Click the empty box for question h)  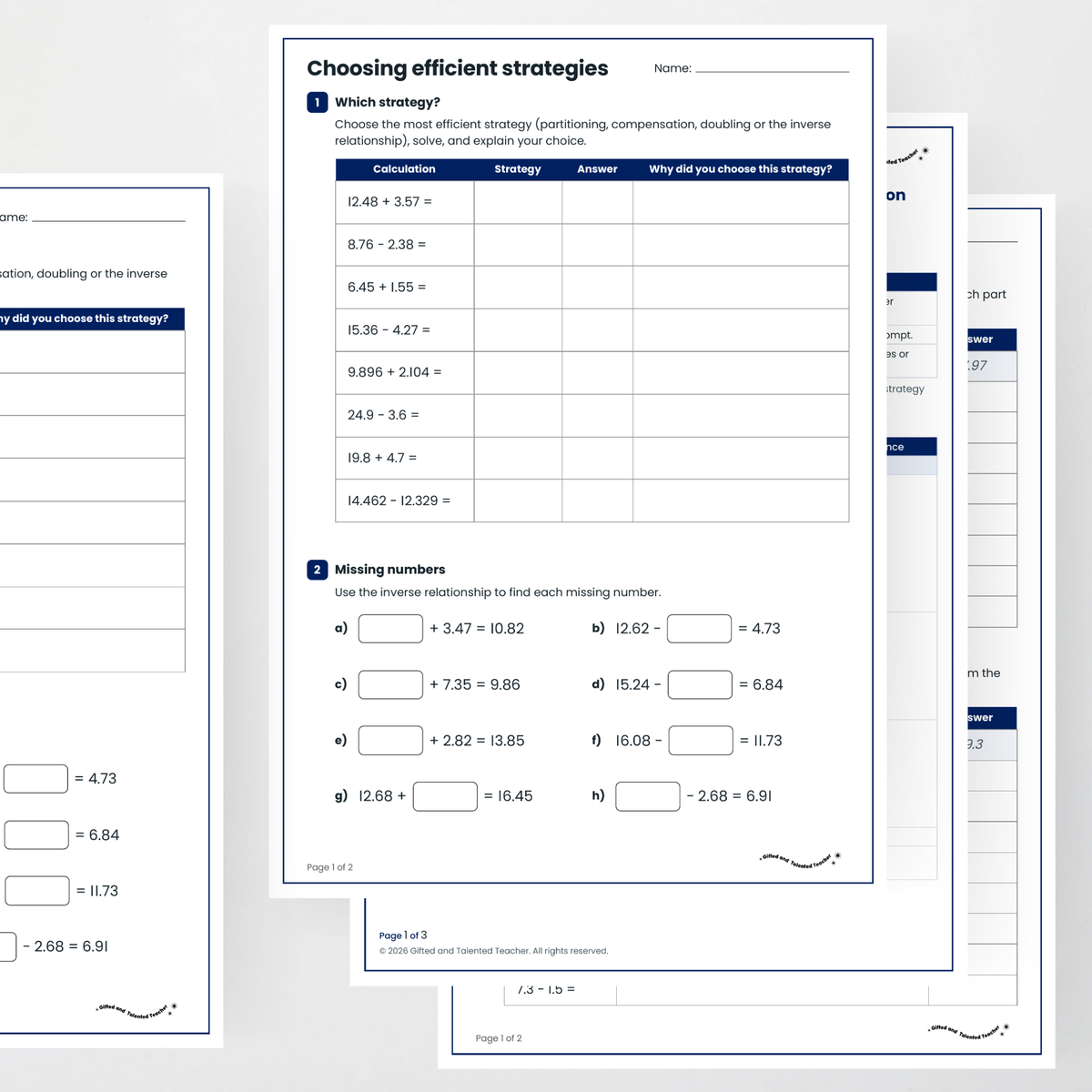click(648, 796)
